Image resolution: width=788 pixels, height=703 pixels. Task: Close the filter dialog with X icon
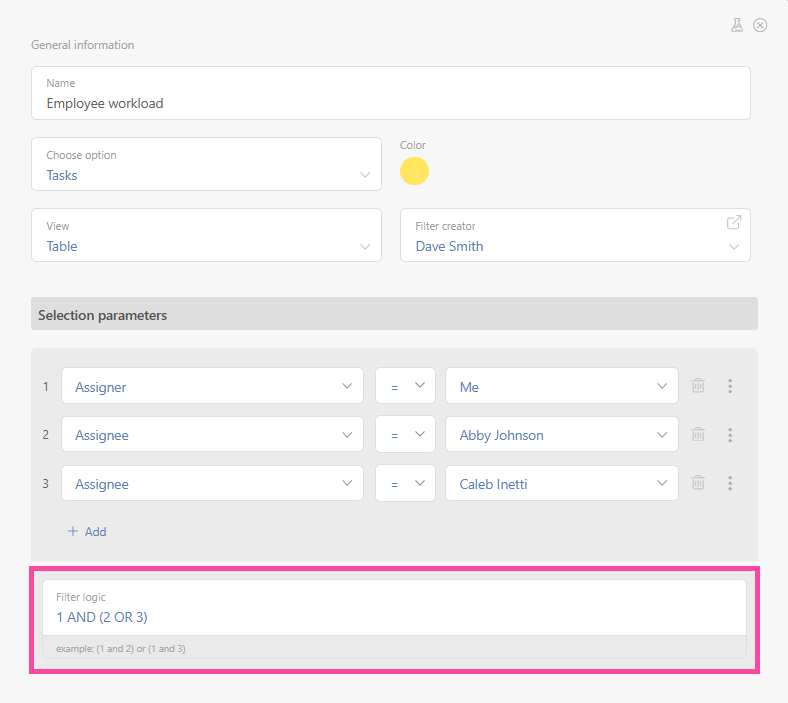pyautogui.click(x=760, y=25)
